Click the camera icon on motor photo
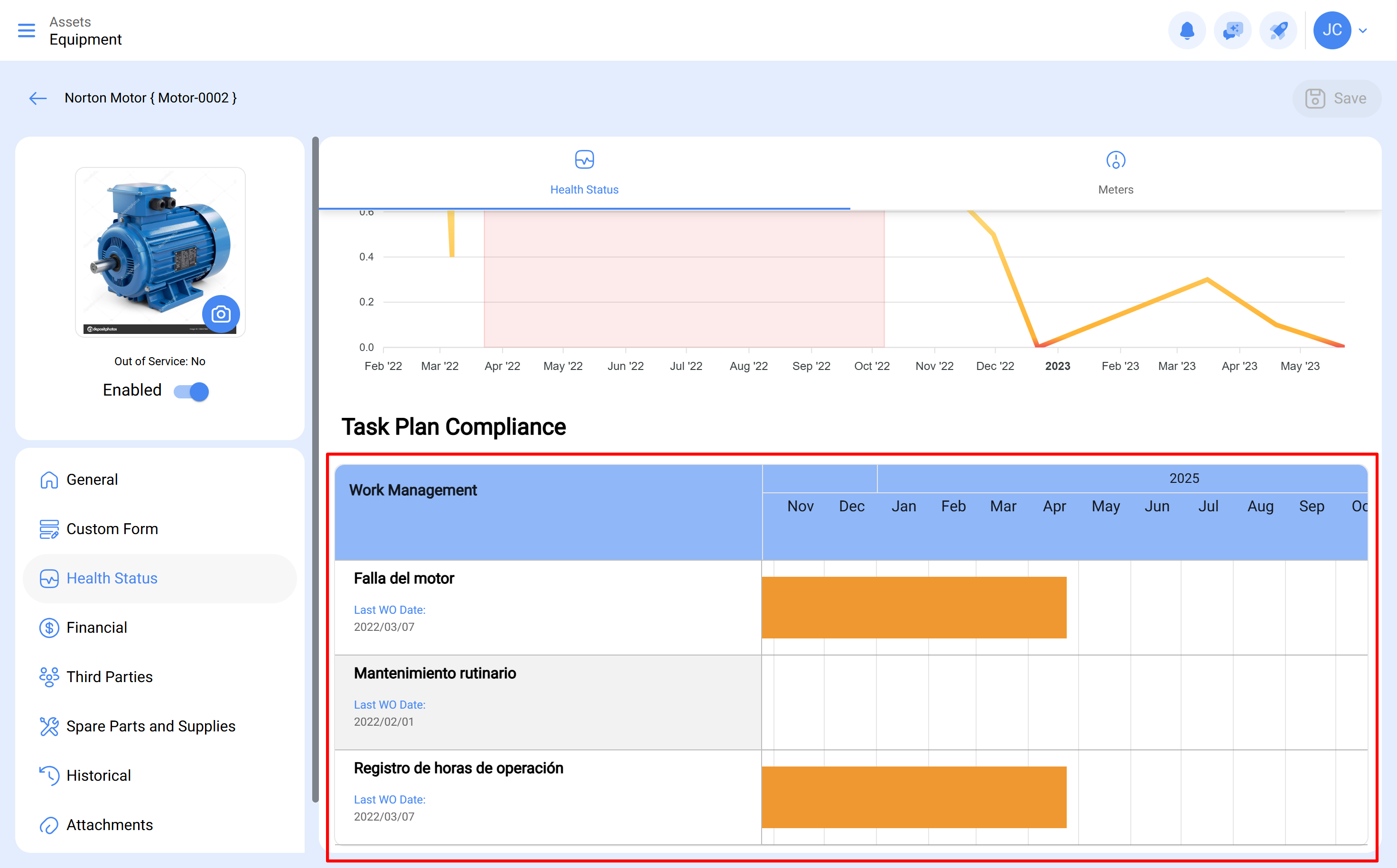This screenshot has height=868, width=1397. tap(221, 314)
